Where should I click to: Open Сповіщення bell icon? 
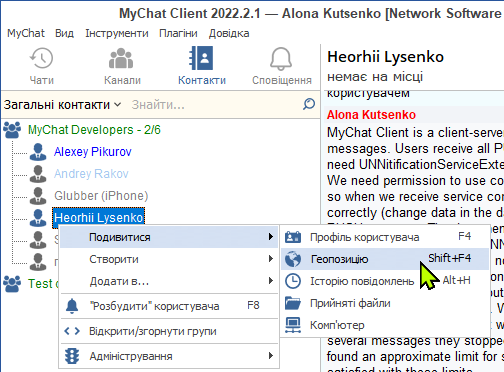(x=281, y=59)
